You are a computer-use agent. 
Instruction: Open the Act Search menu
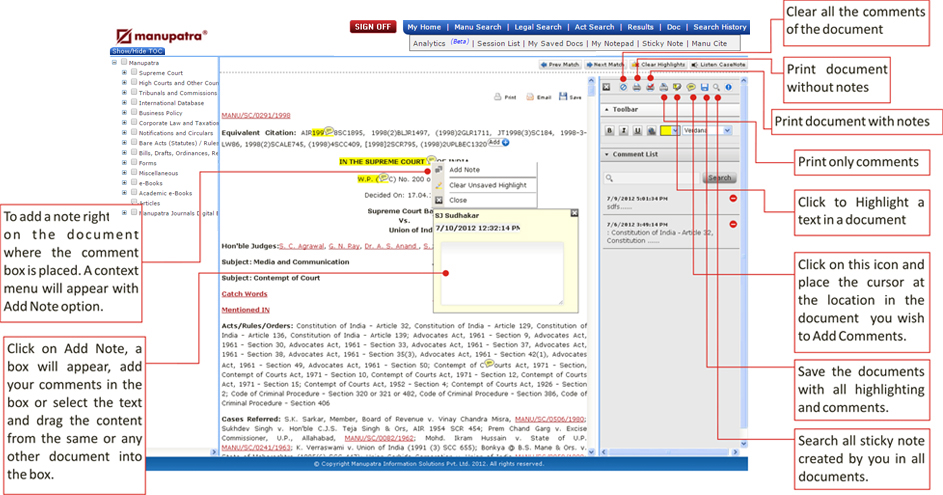point(594,27)
